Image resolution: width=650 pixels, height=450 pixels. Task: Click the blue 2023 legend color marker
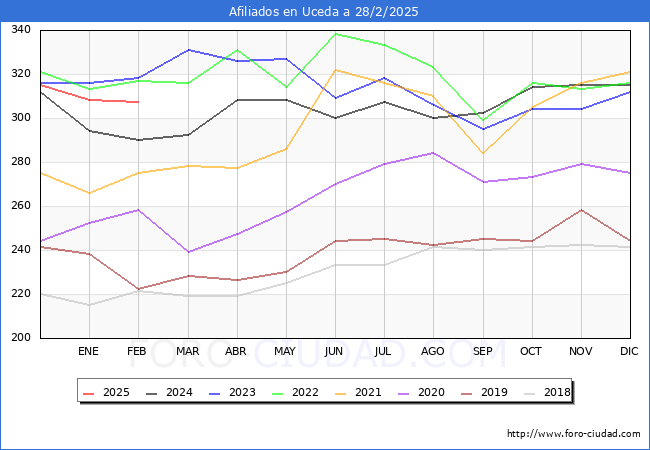[x=215, y=393]
